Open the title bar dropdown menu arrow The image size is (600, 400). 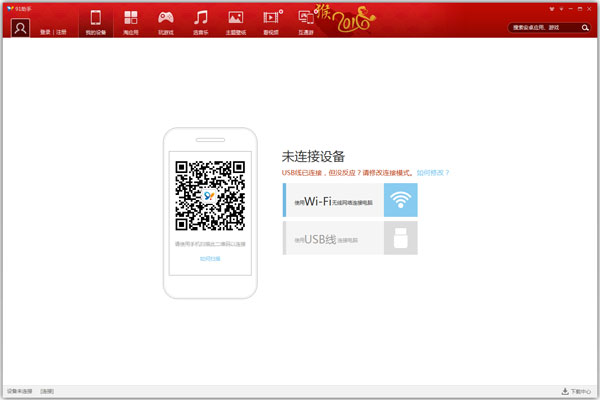pyautogui.click(x=561, y=9)
